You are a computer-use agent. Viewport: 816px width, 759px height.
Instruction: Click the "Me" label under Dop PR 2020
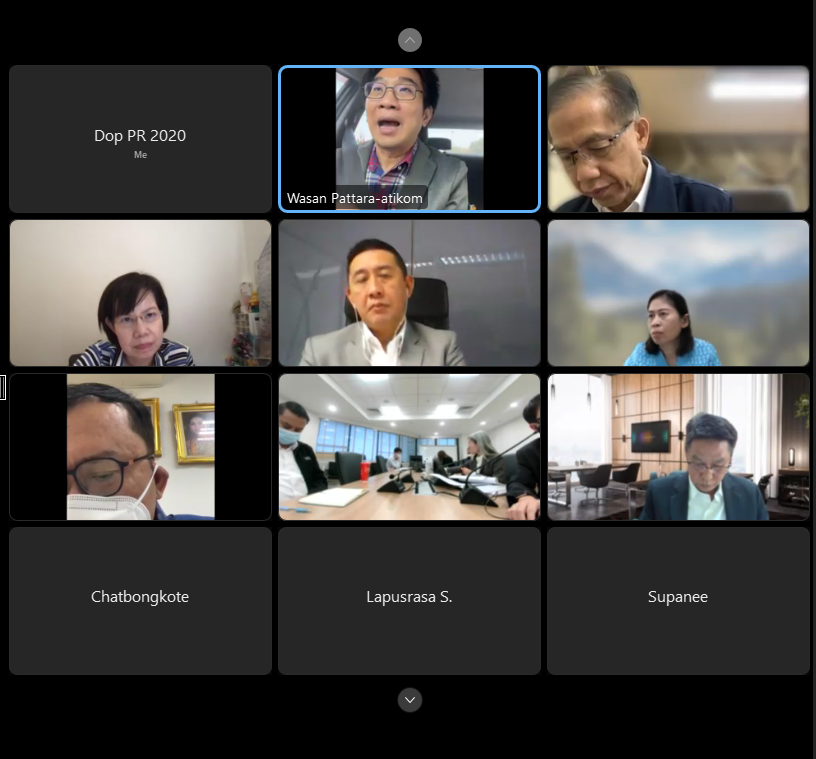click(141, 155)
